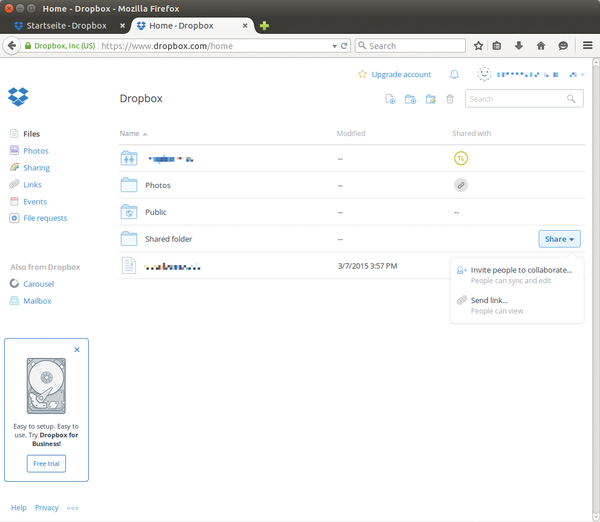Open Photos in the sidebar
Viewport: 600px width, 522px height.
(x=36, y=151)
